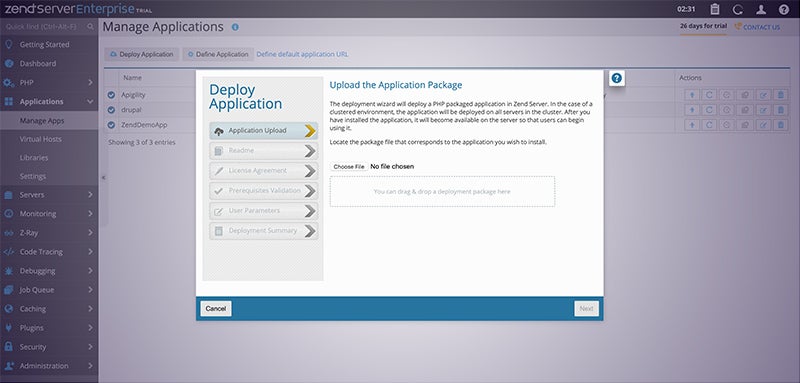Image resolution: width=800 pixels, height=383 pixels.
Task: Click the 26 days for trial text
Action: [703, 26]
